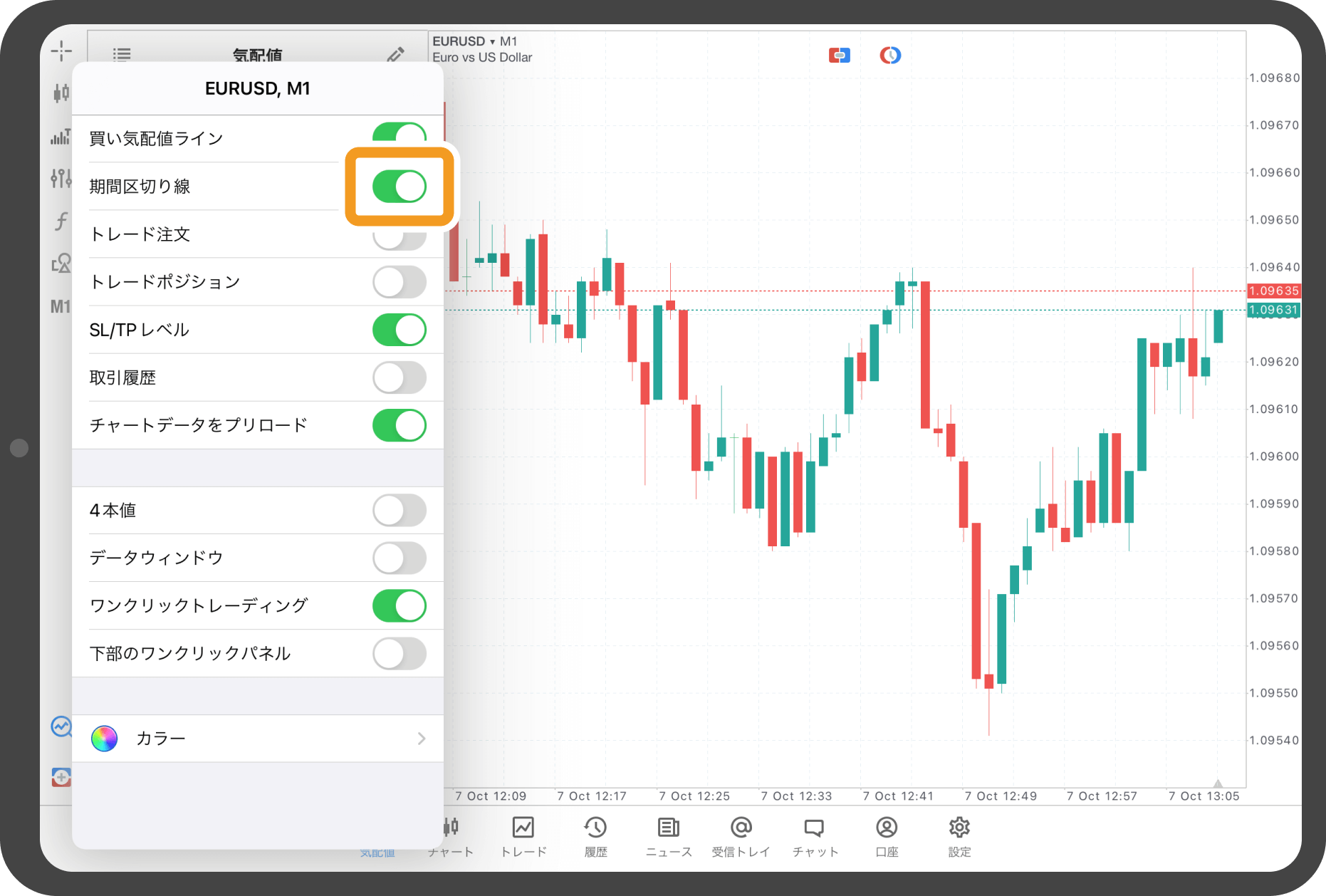Image resolution: width=1326 pixels, height=896 pixels.
Task: Turn on the 4本値 switch
Action: point(400,510)
